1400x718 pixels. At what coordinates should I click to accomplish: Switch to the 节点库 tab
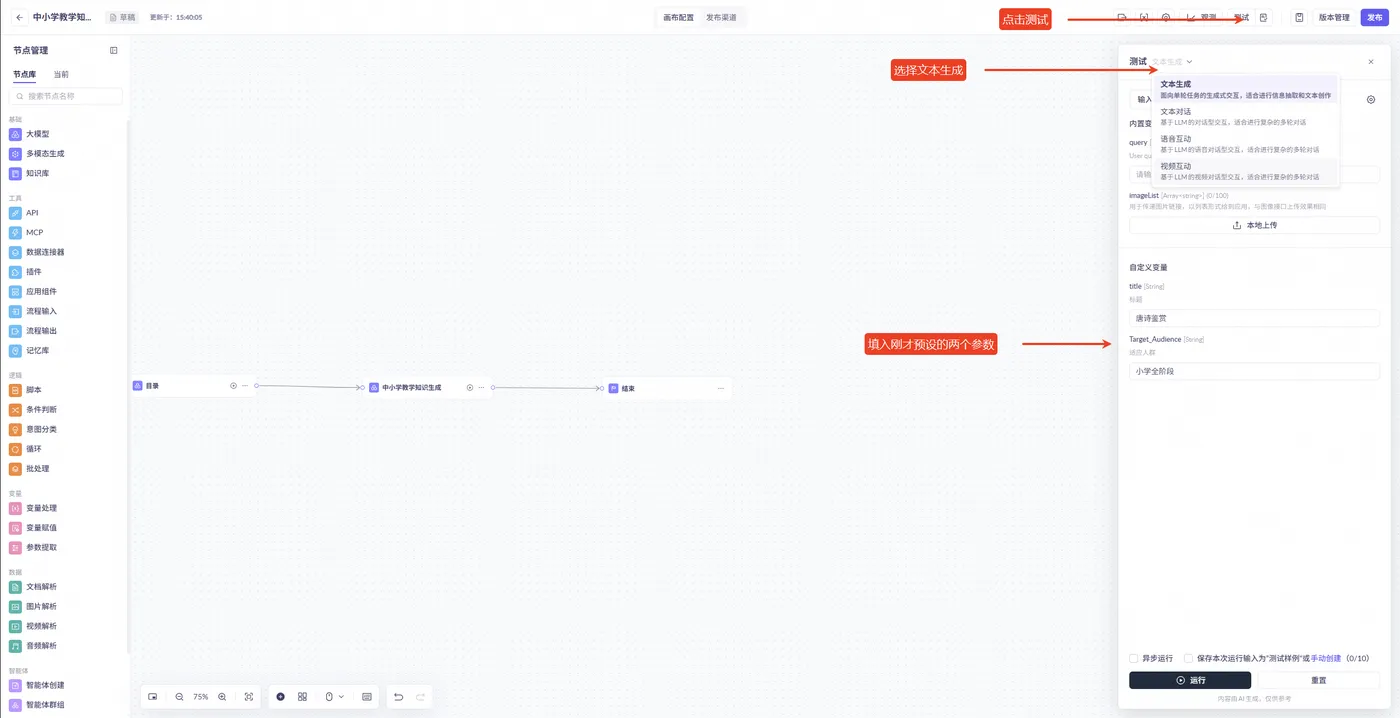[25, 75]
